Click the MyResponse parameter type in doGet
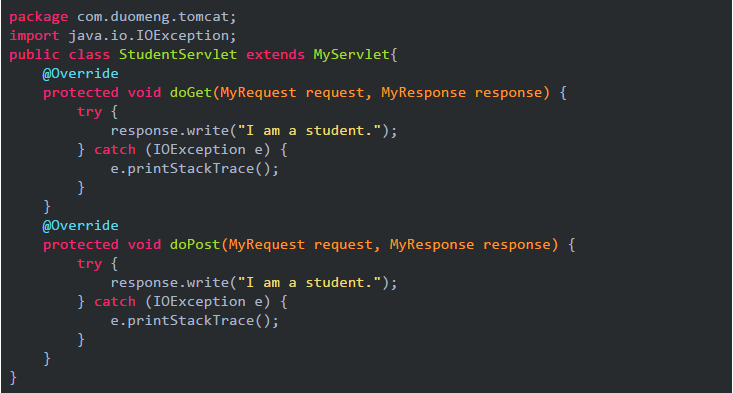Screen dimensions: 733x393 point(424,93)
